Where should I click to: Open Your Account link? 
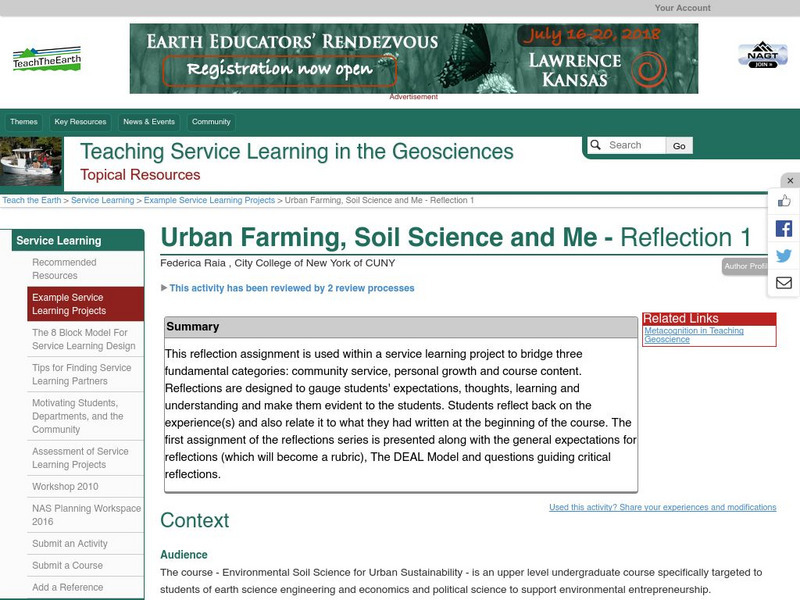click(682, 8)
